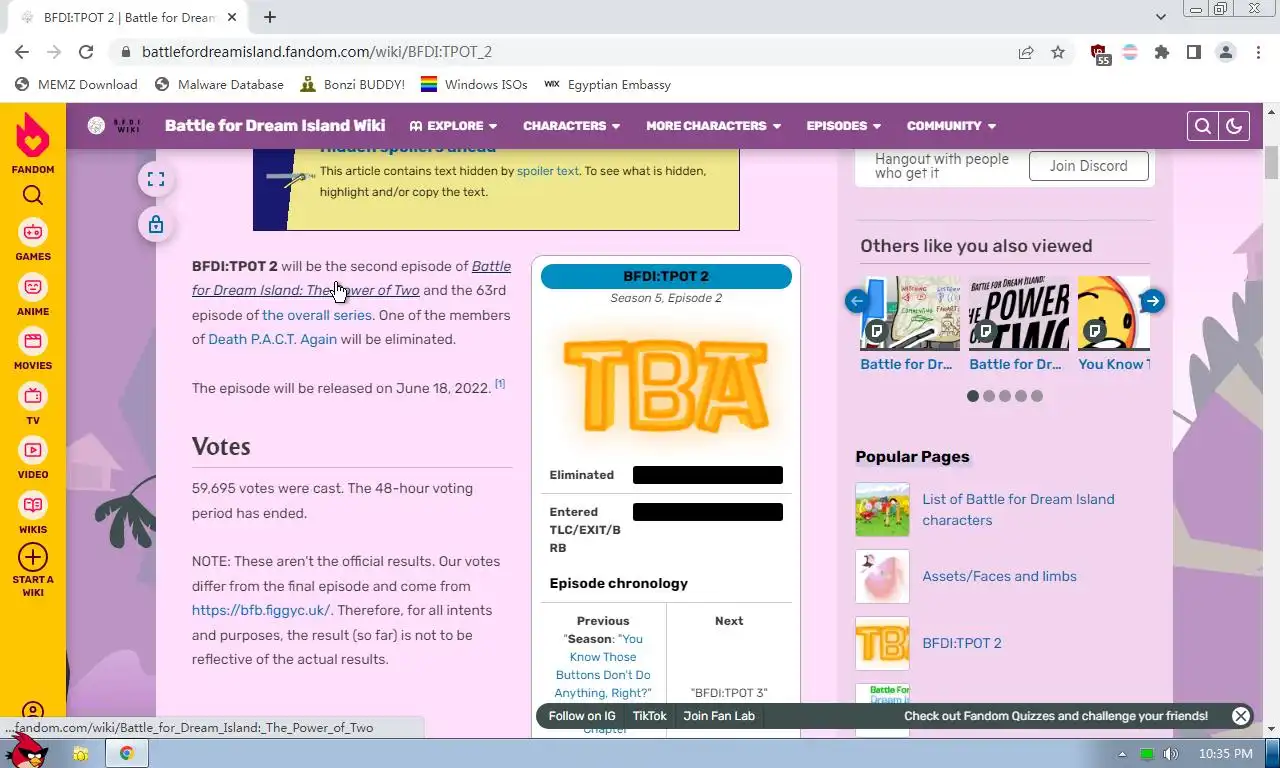Screen dimensions: 1280x768
Task: Open the Malware Database bookmark
Action: point(219,85)
